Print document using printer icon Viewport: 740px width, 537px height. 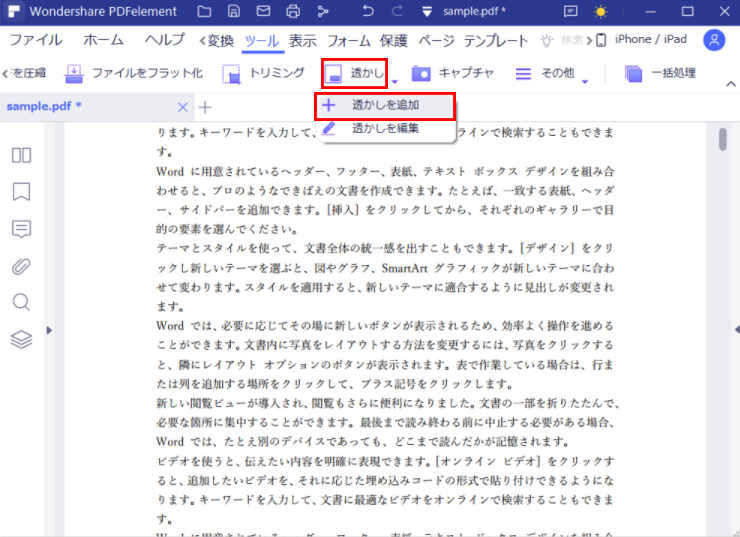293,11
